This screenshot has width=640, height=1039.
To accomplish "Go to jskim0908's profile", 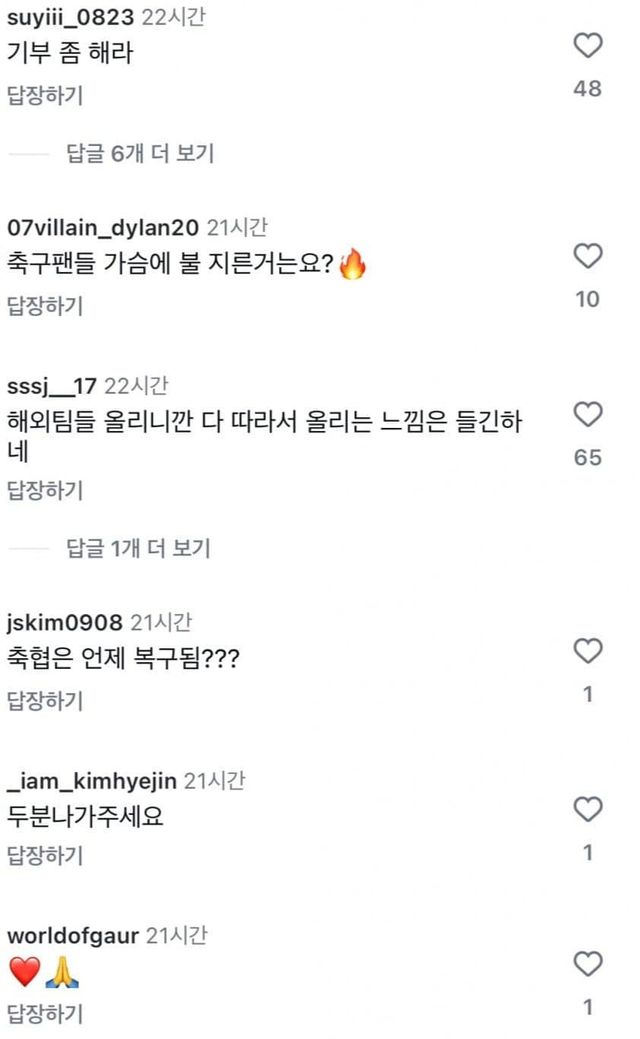I will 64,623.
